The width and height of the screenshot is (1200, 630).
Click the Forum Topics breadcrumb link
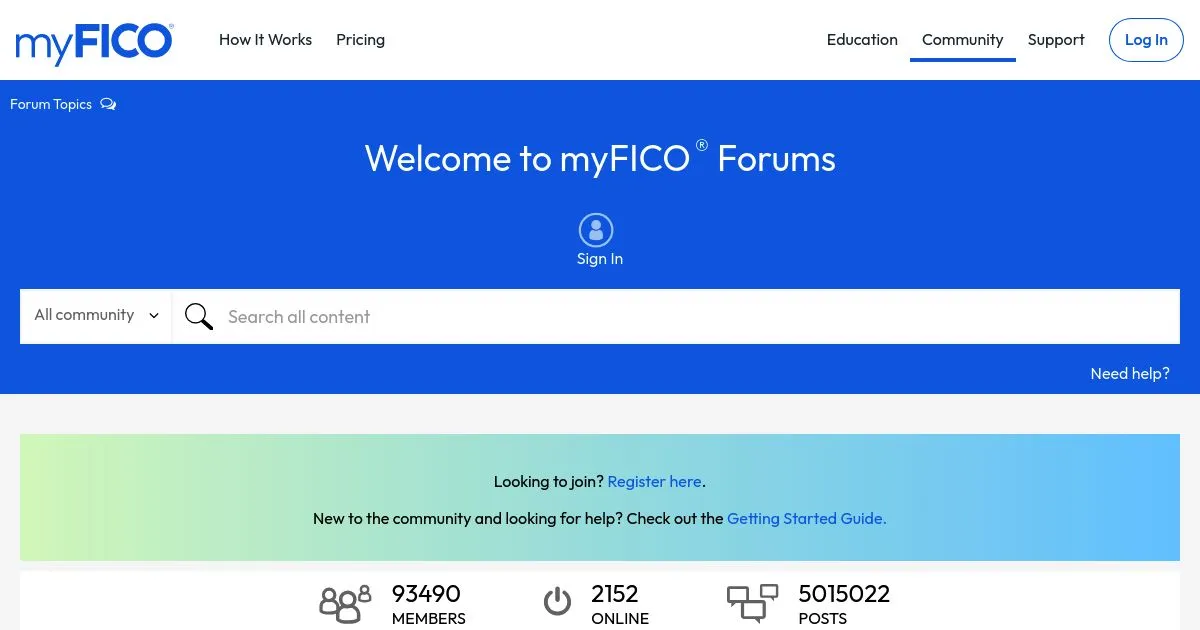[51, 104]
